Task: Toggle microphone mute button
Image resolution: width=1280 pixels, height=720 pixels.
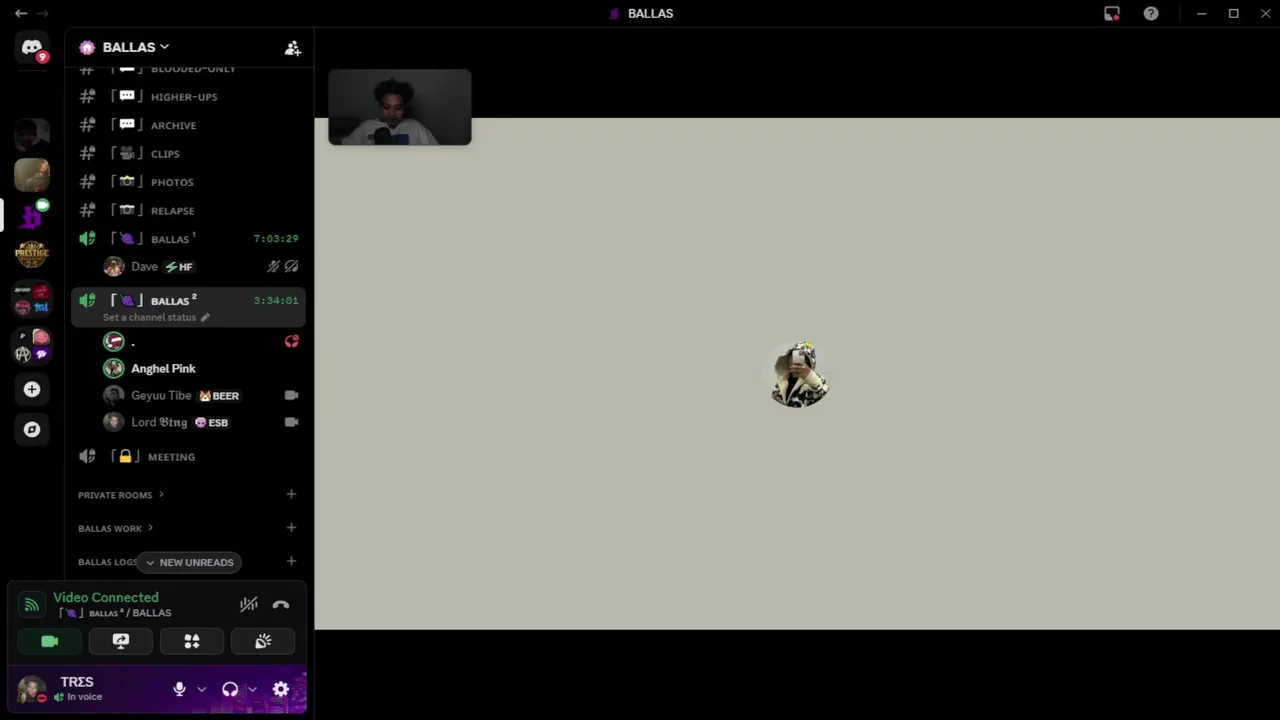Action: 179,689
